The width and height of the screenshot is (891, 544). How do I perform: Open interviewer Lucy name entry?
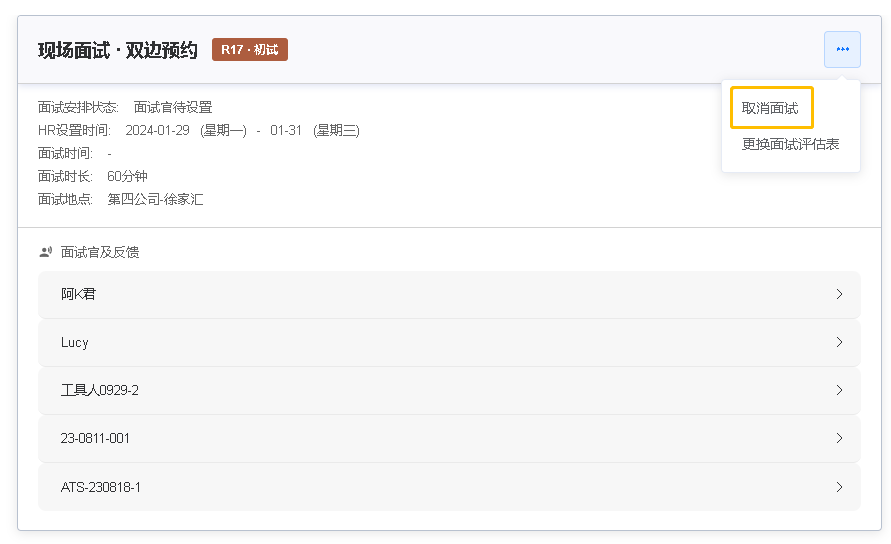[74, 342]
